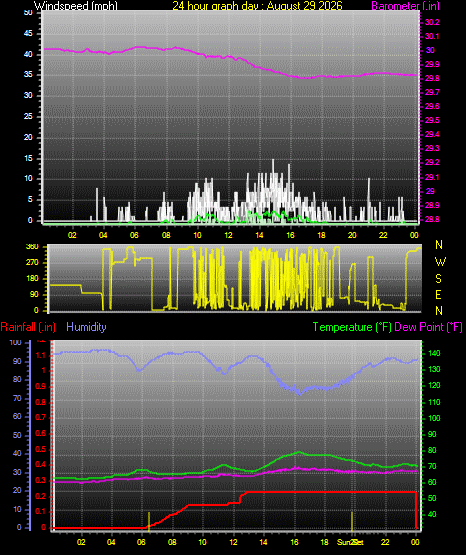
Task: Select the "Humidity" legend label
Action: pyautogui.click(x=86, y=327)
